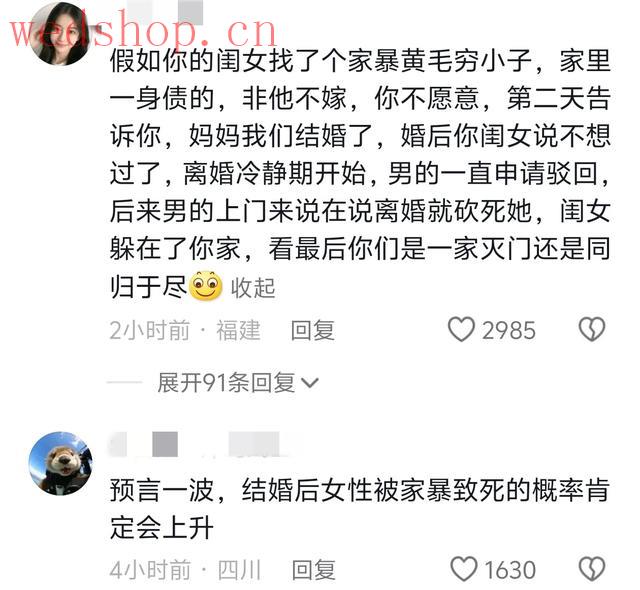This screenshot has height=590, width=640.
Task: Click the chevron next to 展开91条回复
Action: 309,383
